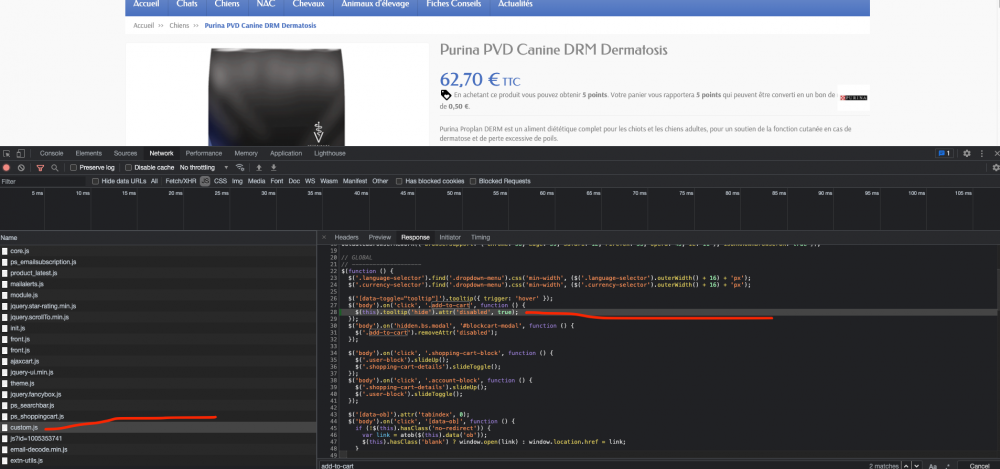The image size is (1000, 469).
Task: Open the No throttling dropdown
Action: pyautogui.click(x=200, y=167)
